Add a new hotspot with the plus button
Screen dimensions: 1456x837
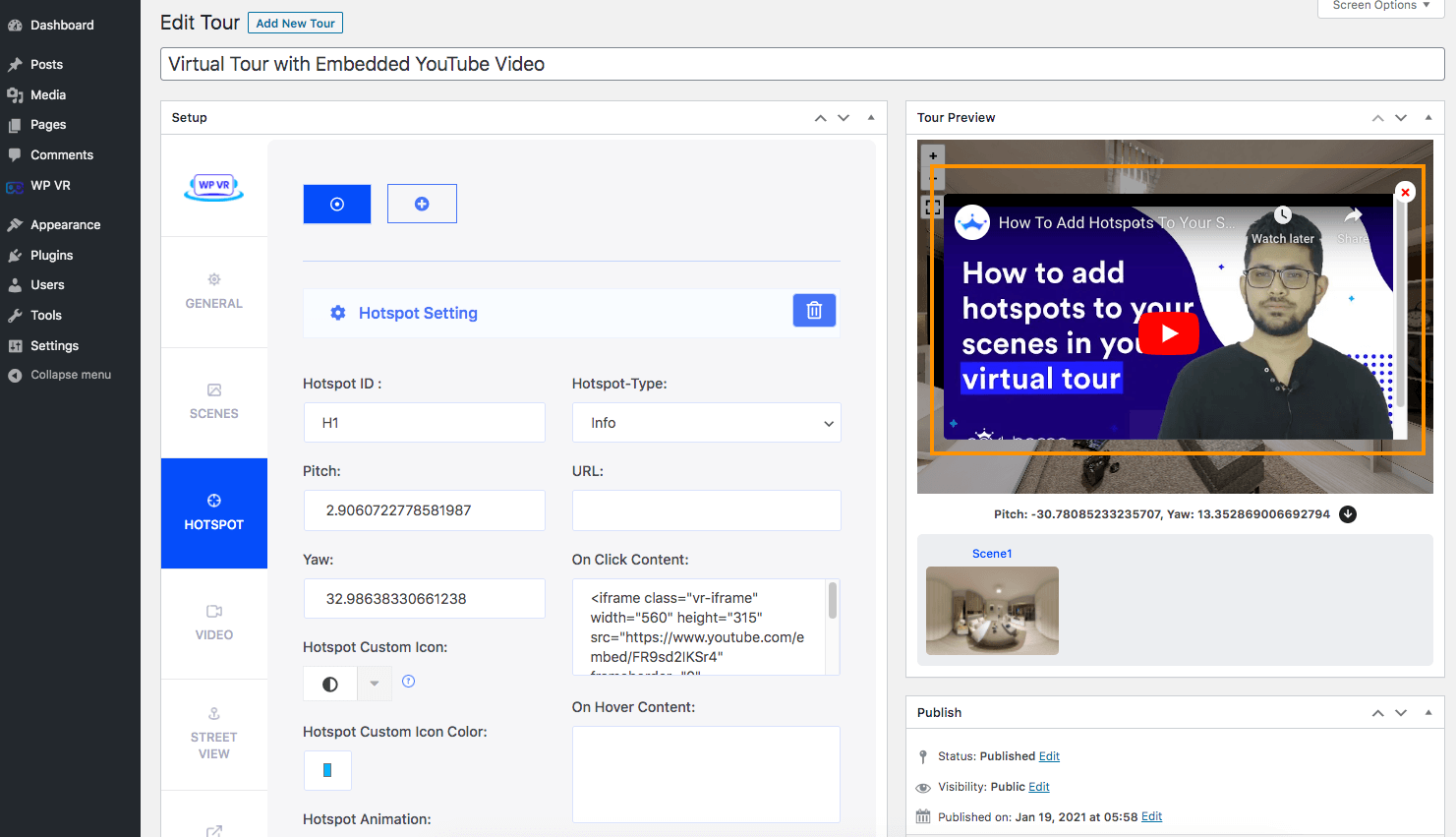point(422,204)
